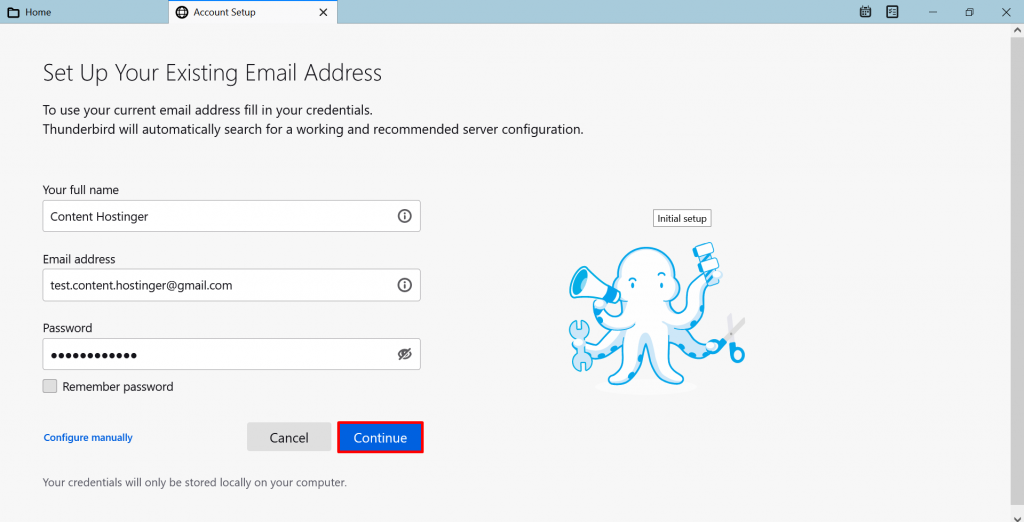This screenshot has height=522, width=1024.
Task: Cancel the account setup
Action: click(289, 438)
